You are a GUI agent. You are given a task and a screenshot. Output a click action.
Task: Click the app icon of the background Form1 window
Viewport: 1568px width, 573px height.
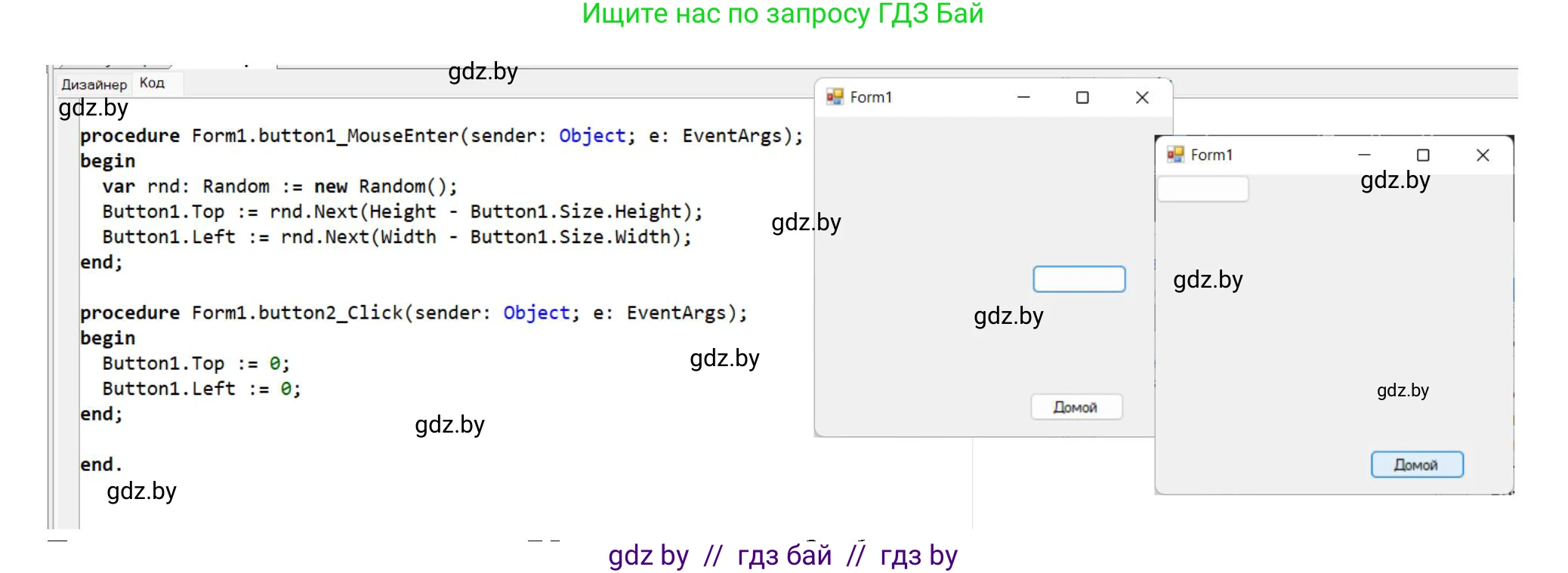[835, 97]
